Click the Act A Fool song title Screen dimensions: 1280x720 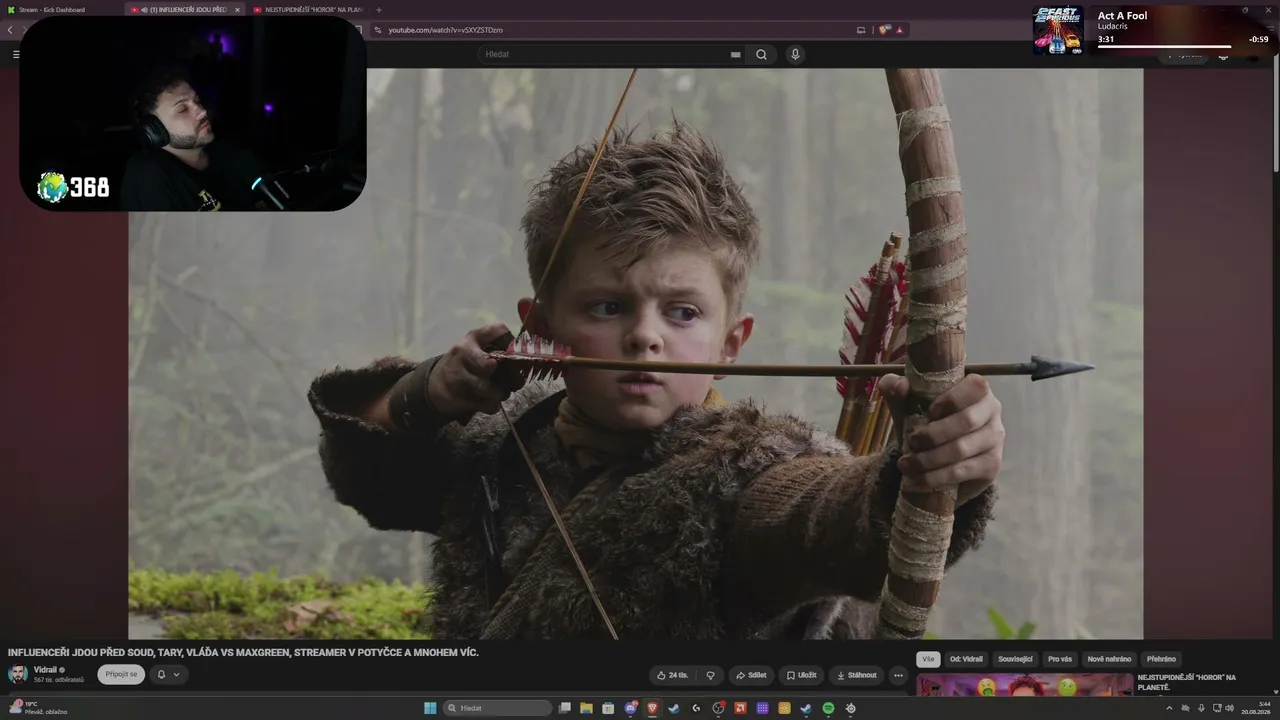pyautogui.click(x=1122, y=16)
